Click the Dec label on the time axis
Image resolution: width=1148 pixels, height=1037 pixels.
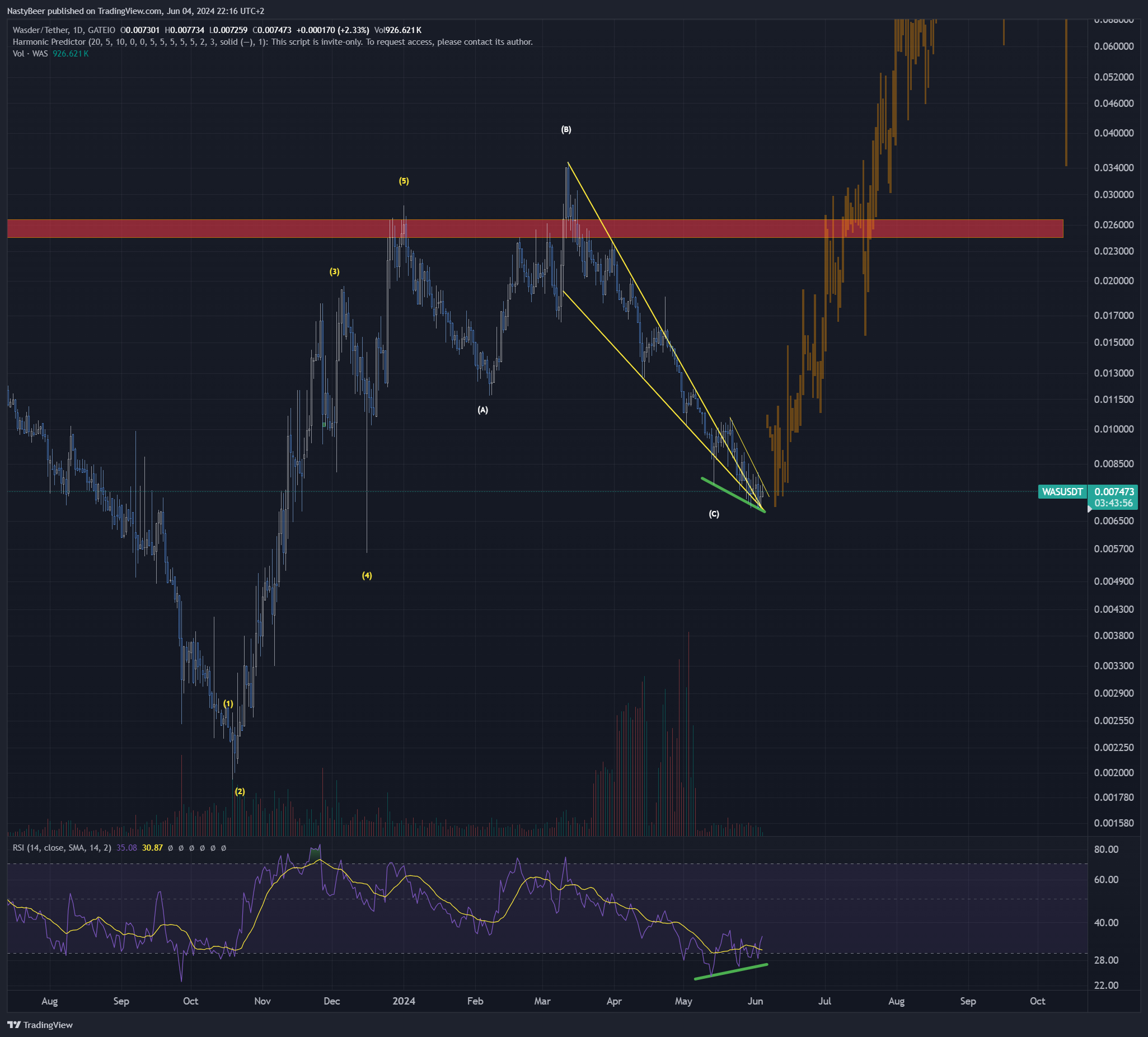[332, 1001]
